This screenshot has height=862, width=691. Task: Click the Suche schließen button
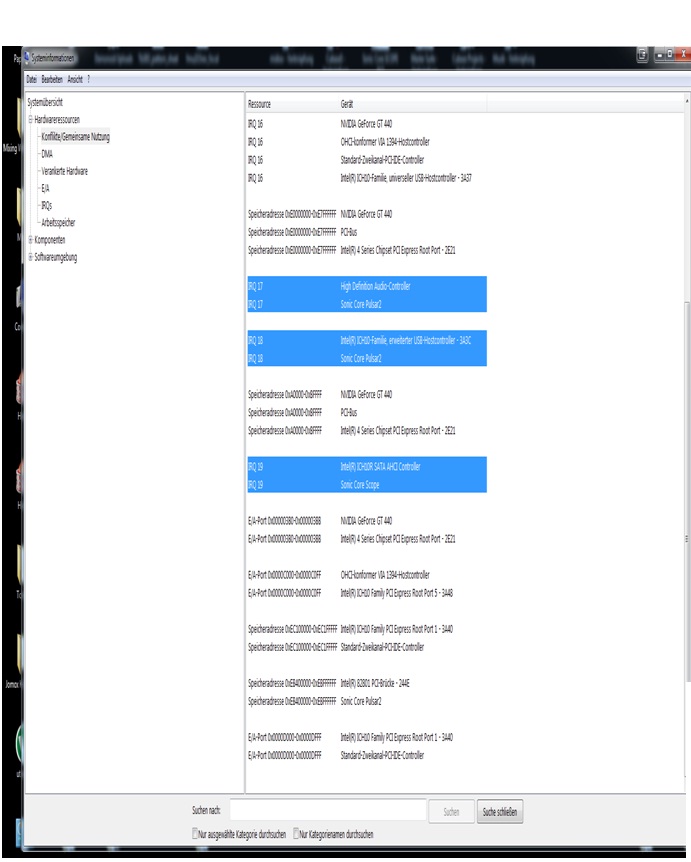[x=500, y=812]
